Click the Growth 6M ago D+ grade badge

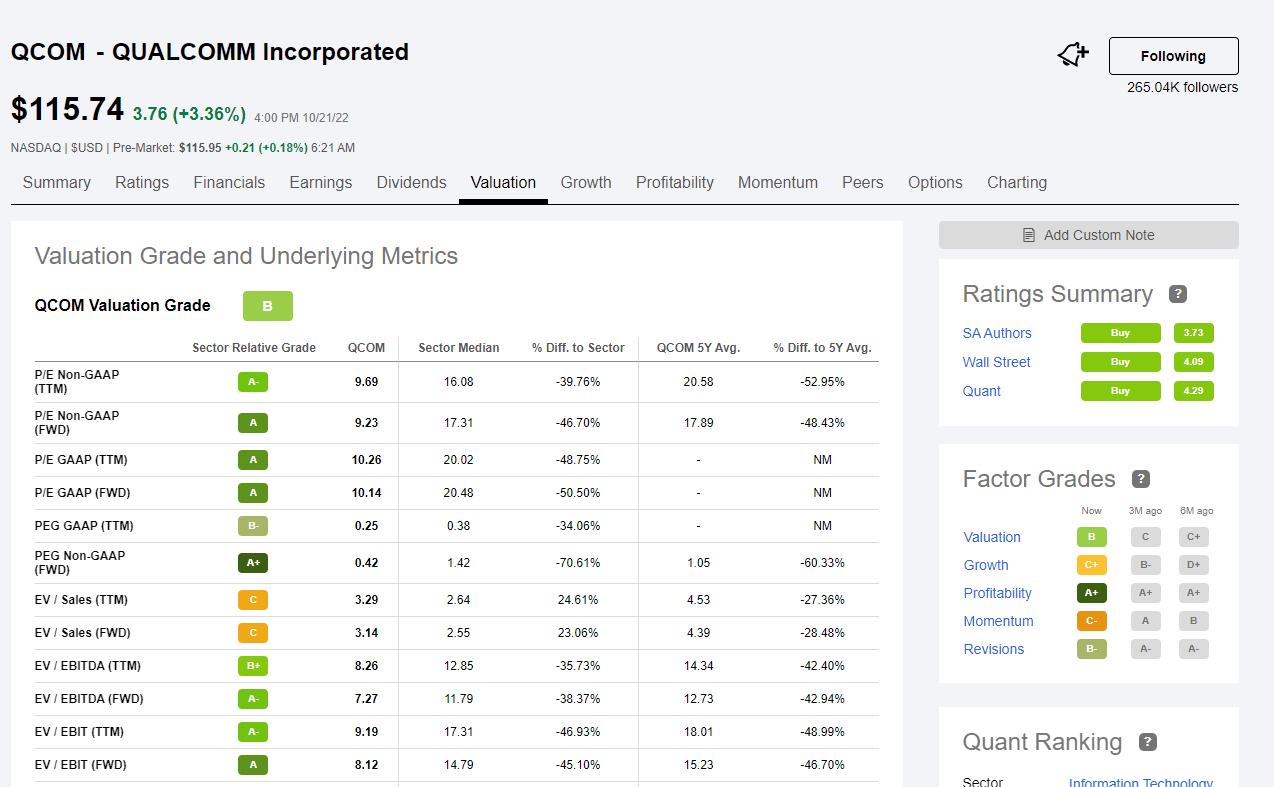tap(1194, 565)
